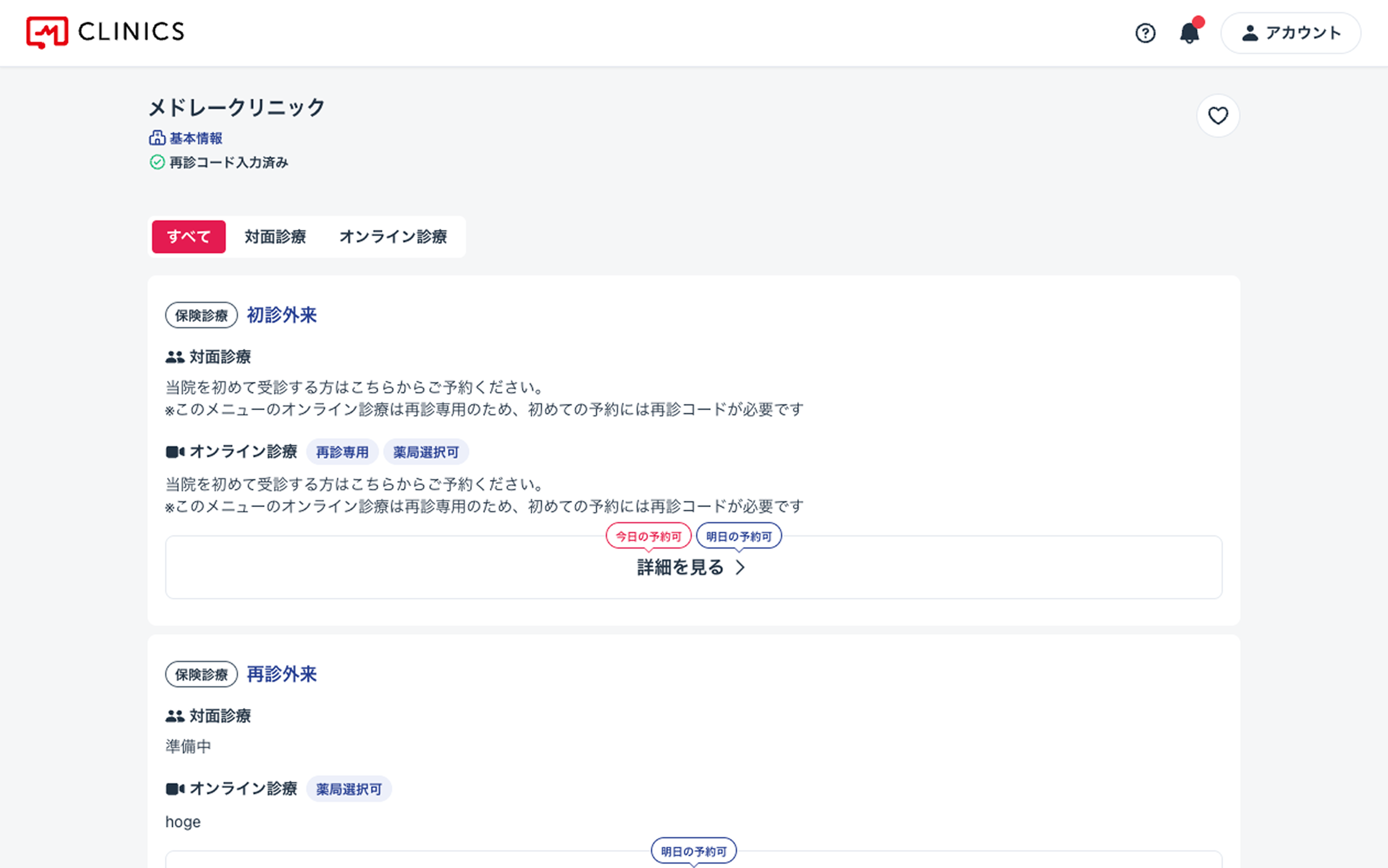Open notifications bell icon

1189,32
